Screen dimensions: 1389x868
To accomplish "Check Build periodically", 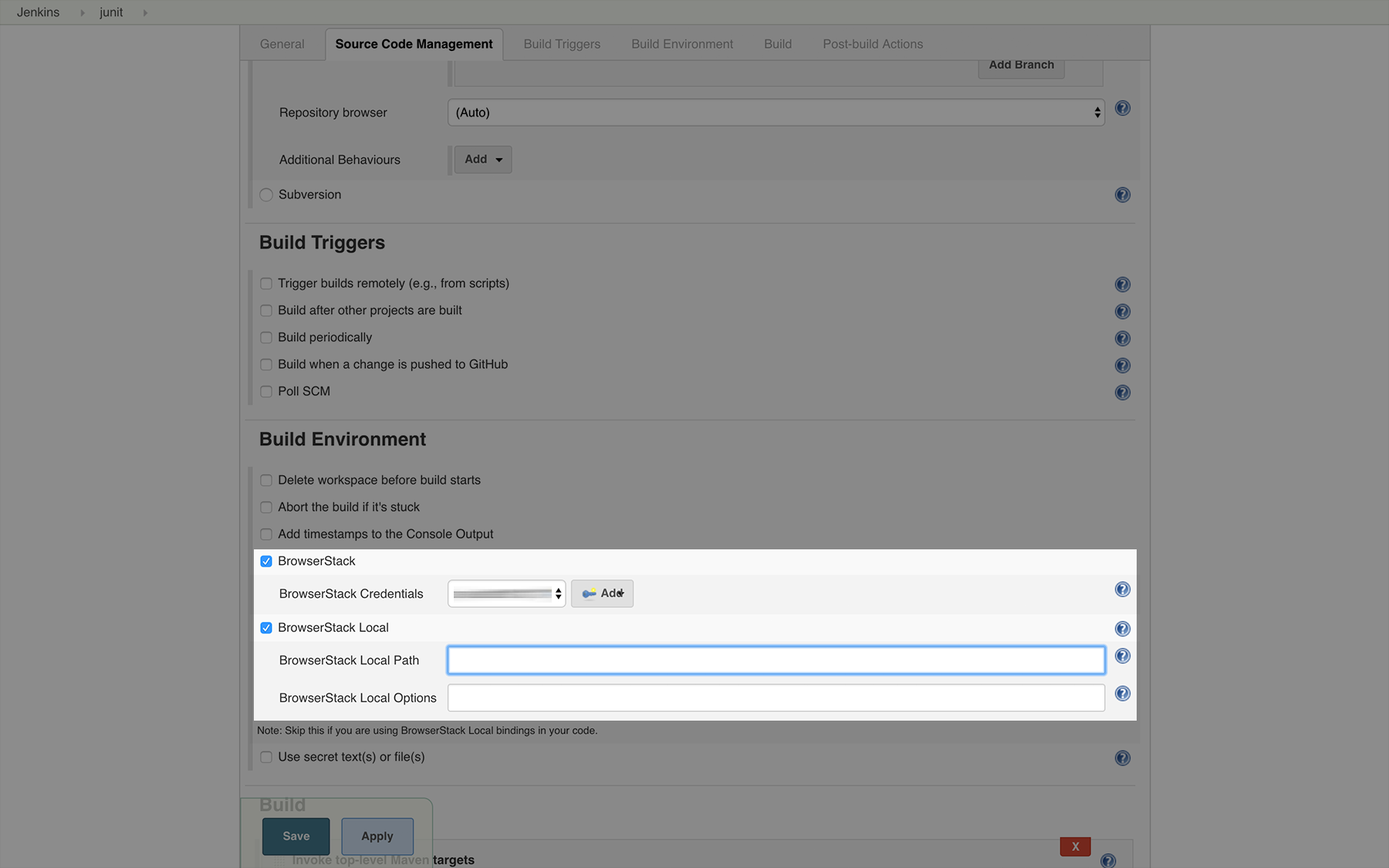I will point(266,337).
